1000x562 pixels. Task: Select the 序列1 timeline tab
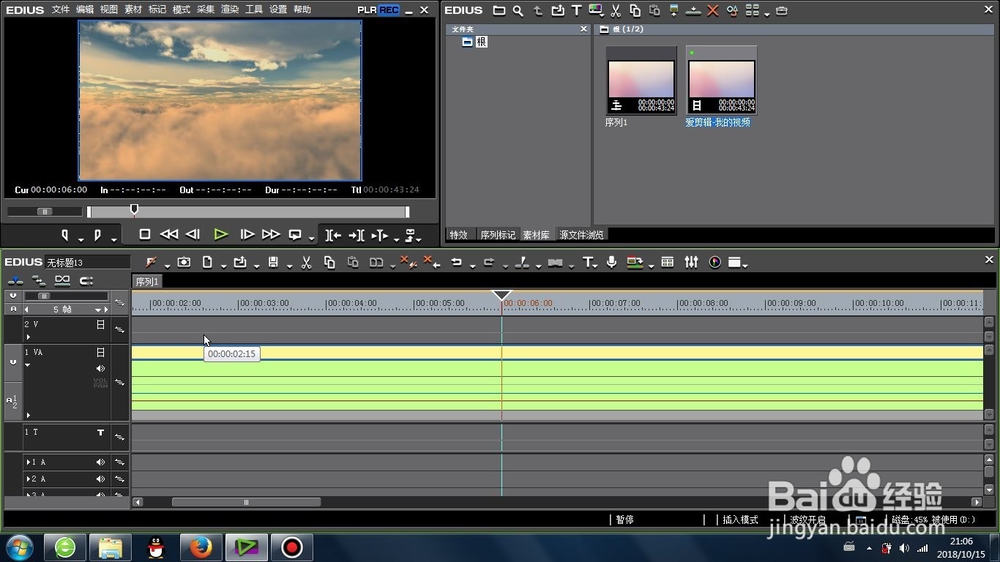tap(147, 281)
